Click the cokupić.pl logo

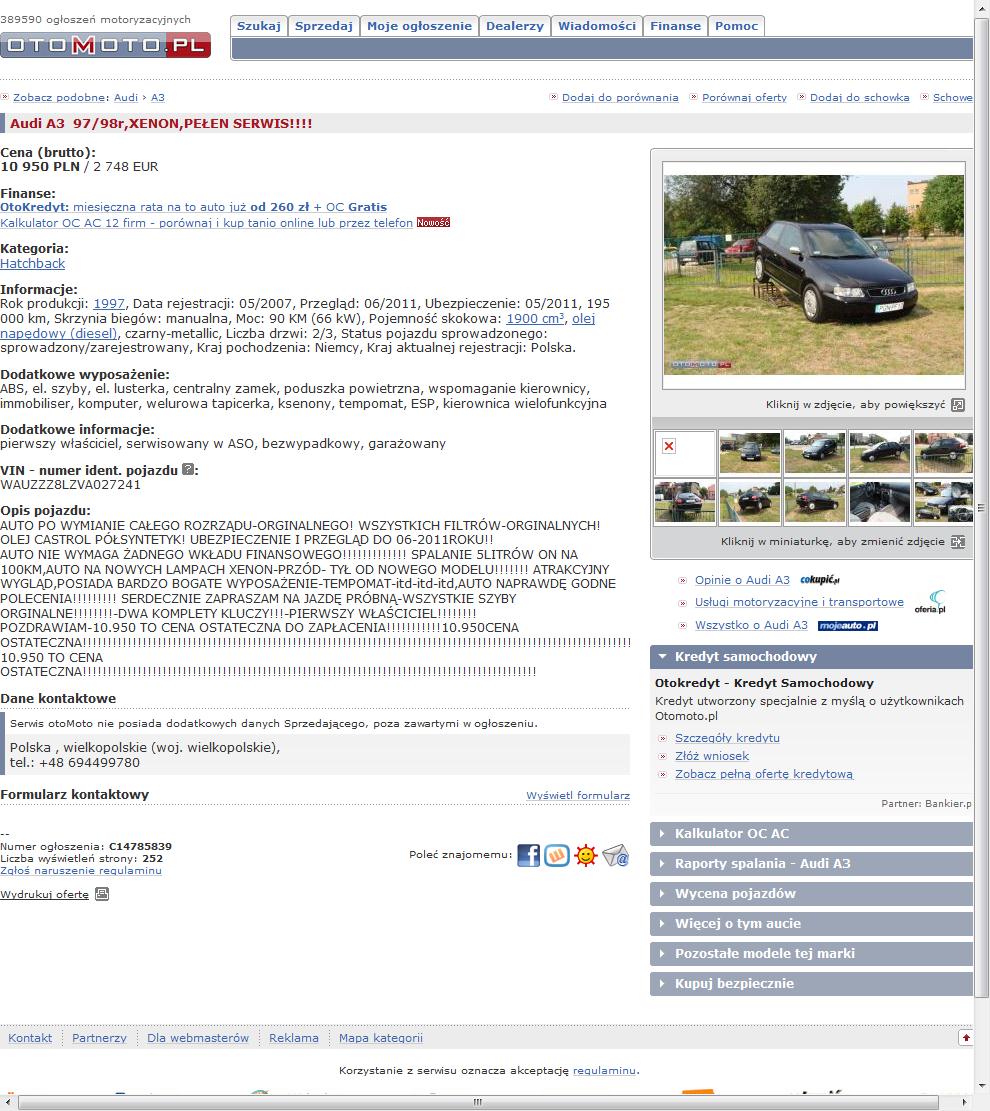pyautogui.click(x=820, y=580)
